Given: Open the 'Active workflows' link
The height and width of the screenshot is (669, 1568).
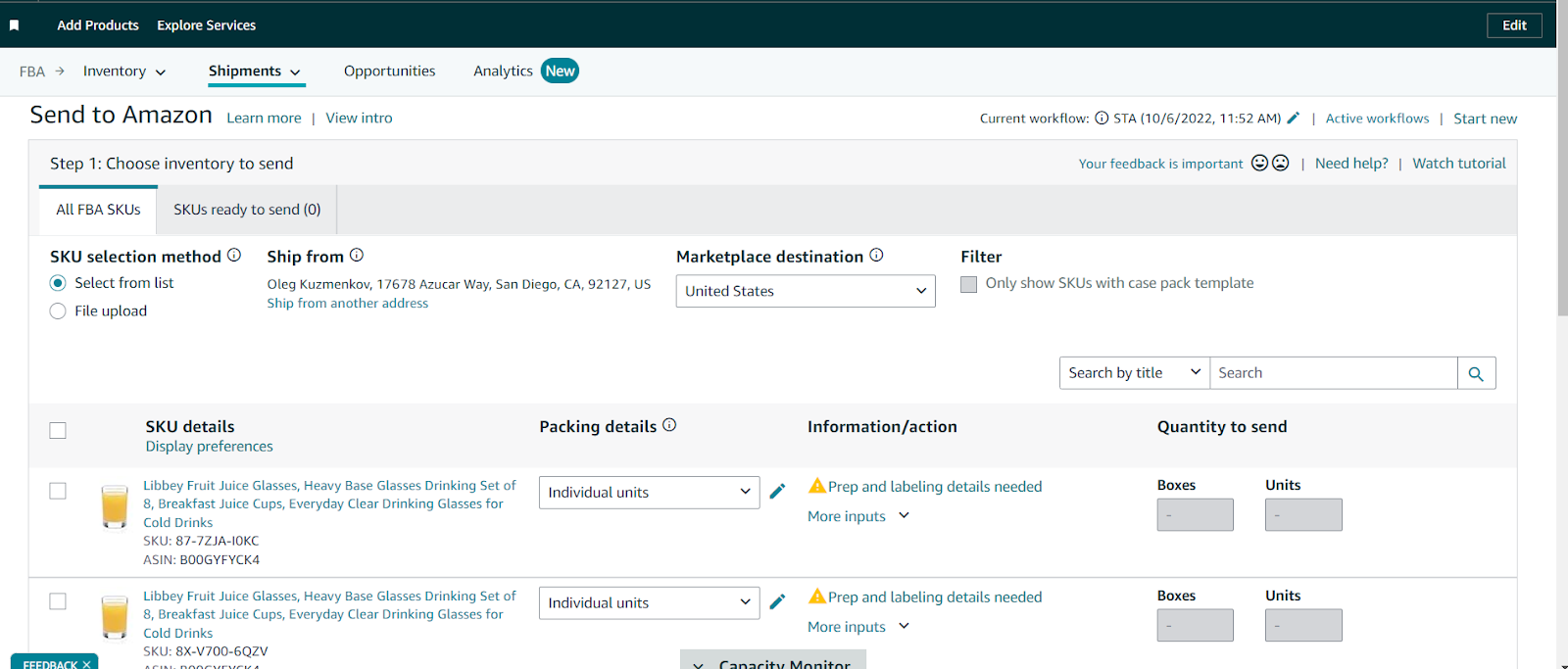Looking at the screenshot, I should pyautogui.click(x=1377, y=119).
